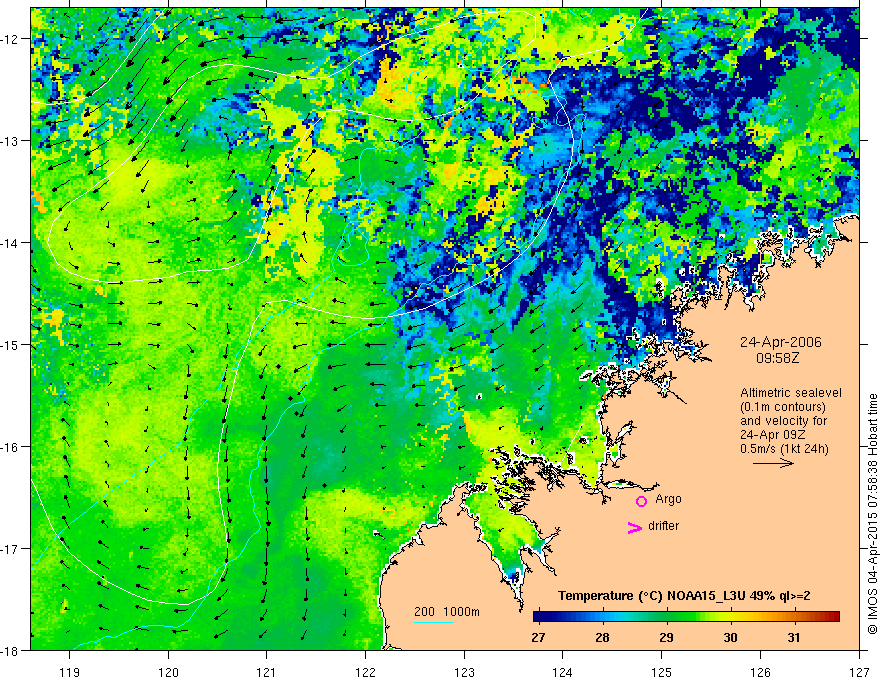Click the color bar label 29

coord(666,638)
